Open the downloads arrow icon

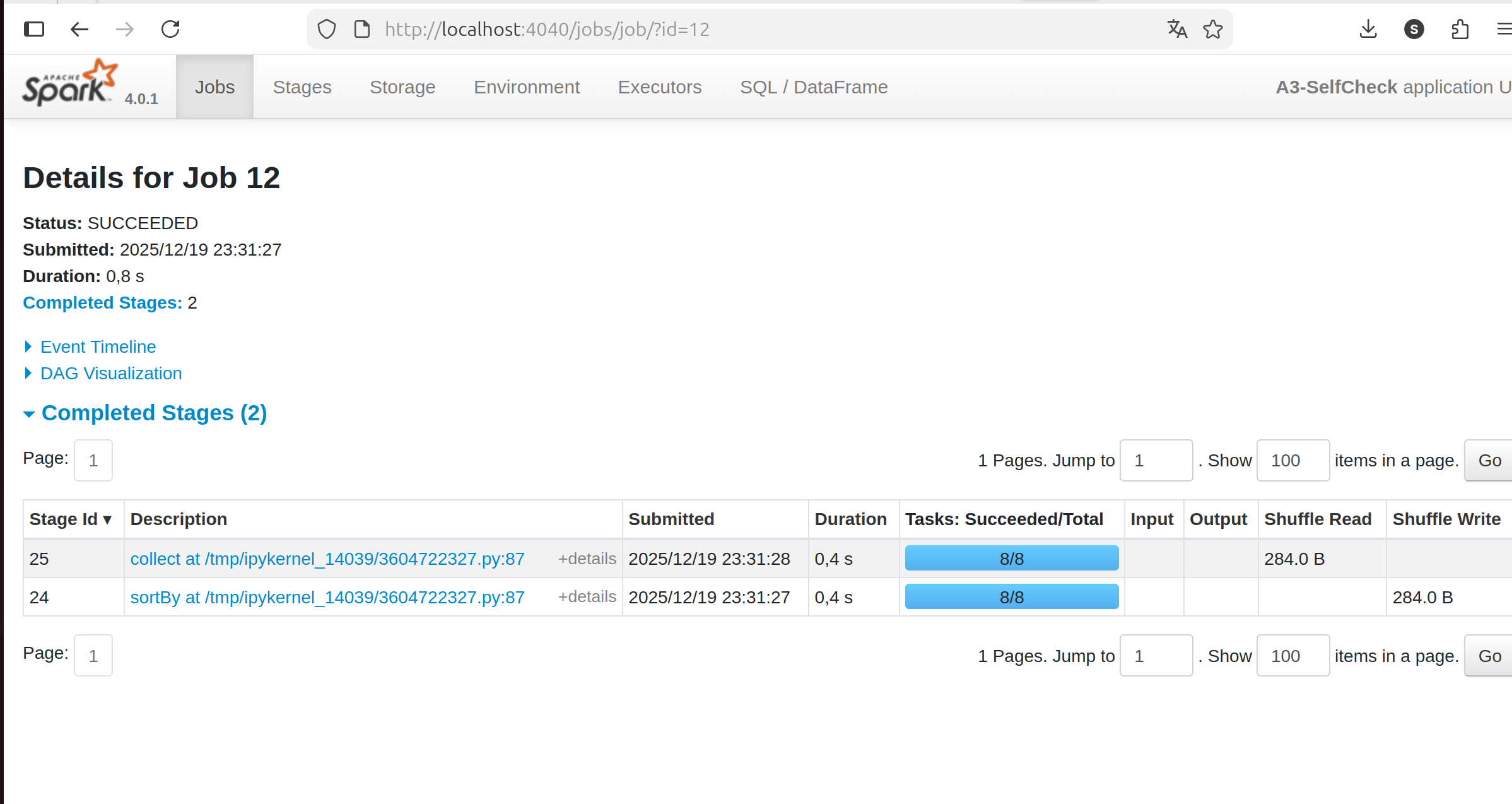[1368, 29]
